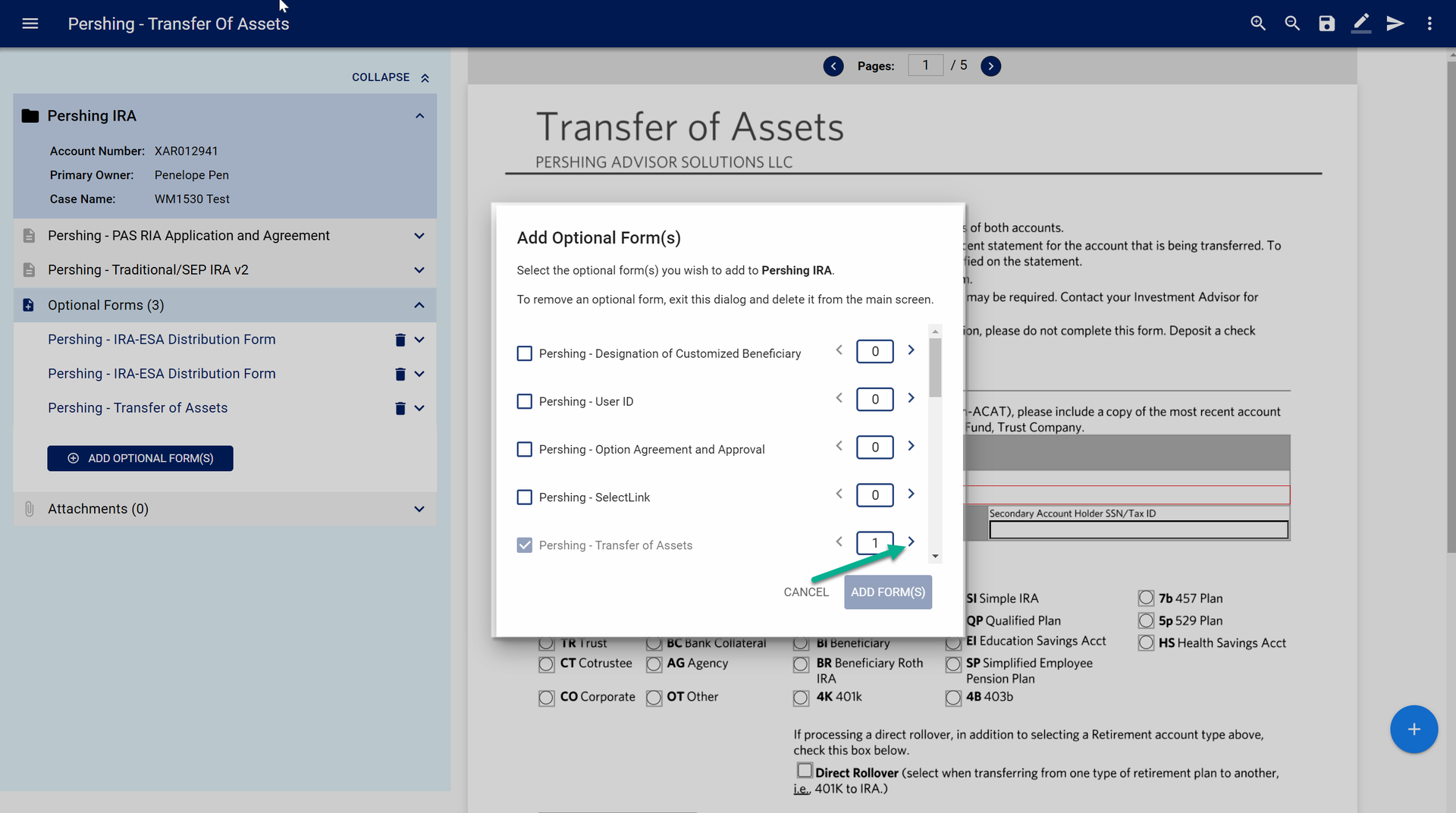Increase quantity for Option Agreement and Approval

912,446
